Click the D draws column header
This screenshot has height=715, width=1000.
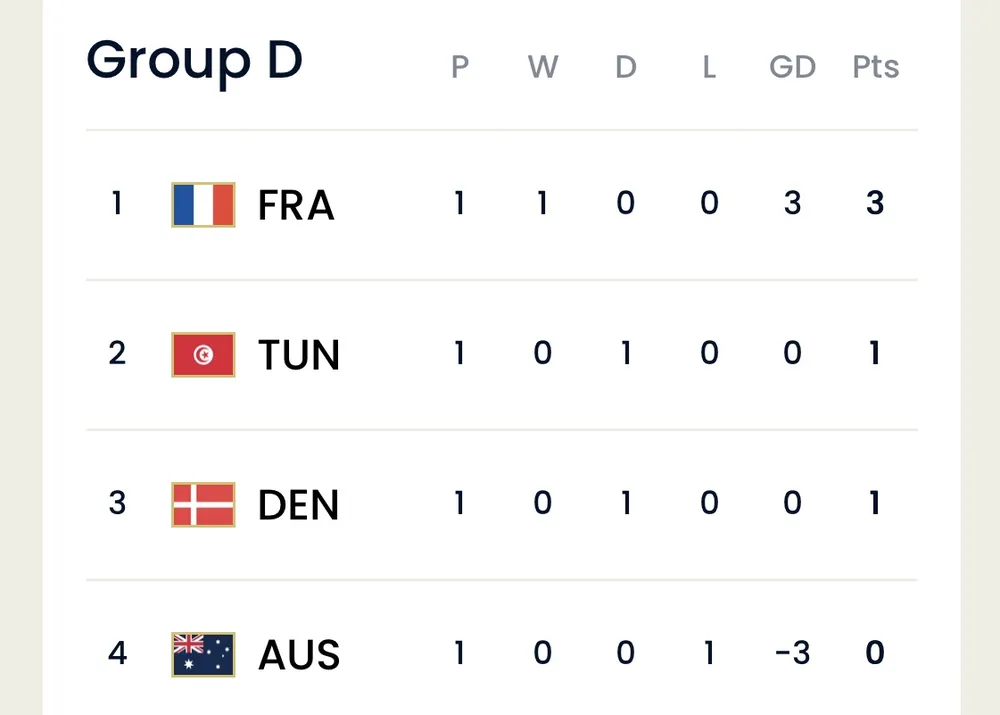(626, 67)
